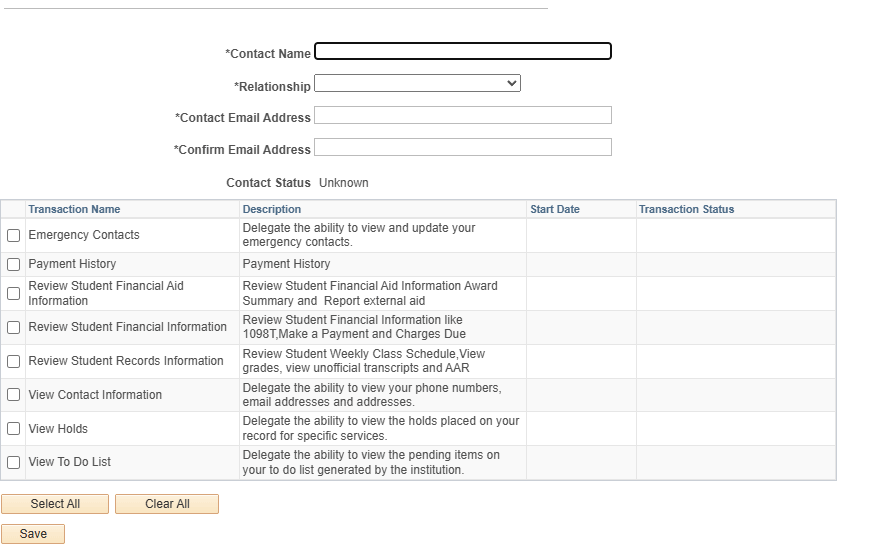
Task: Check Review Student Financial Information box
Action: [x=14, y=327]
